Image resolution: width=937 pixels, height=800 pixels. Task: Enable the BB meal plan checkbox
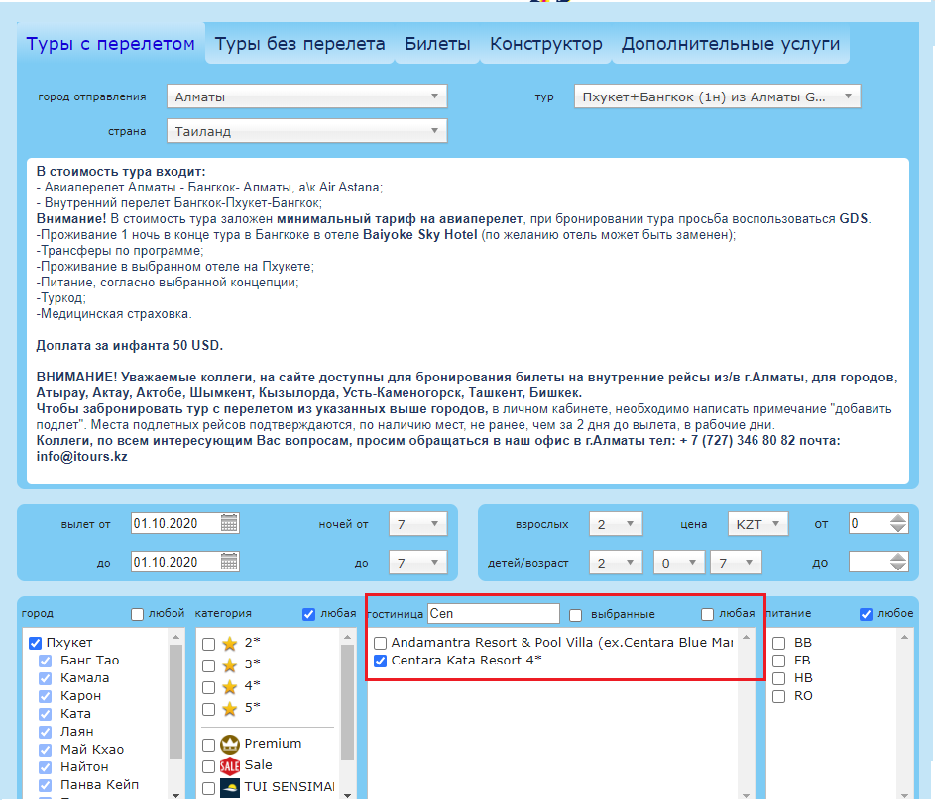click(x=780, y=643)
